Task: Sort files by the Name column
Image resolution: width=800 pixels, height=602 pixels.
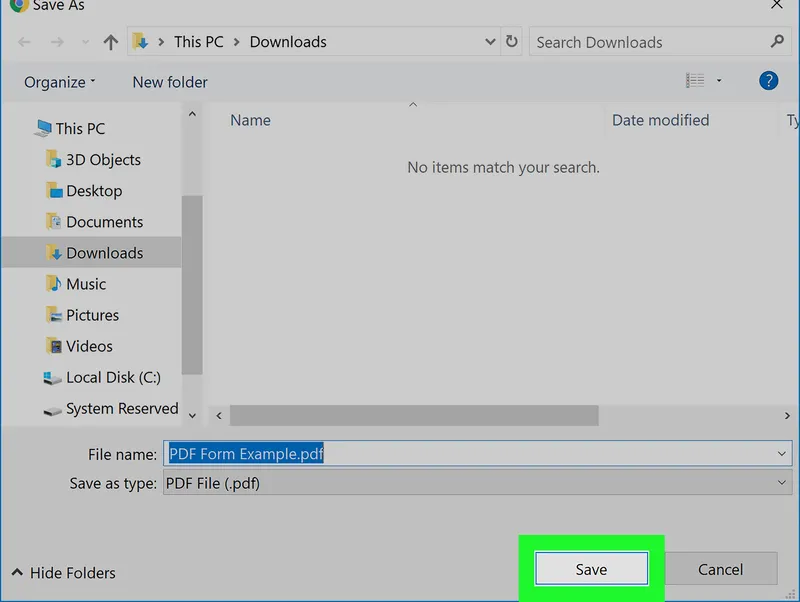Action: tap(249, 120)
